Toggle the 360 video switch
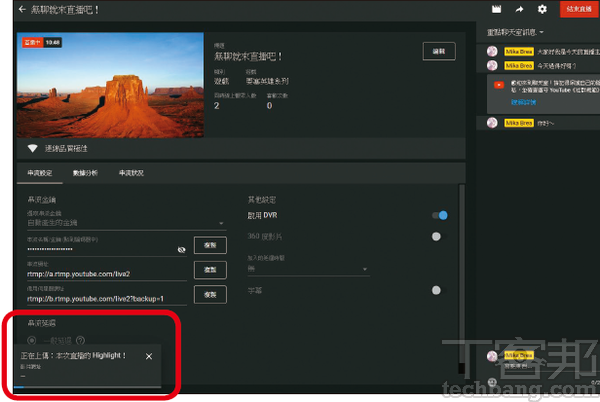The image size is (600, 402). click(x=436, y=236)
